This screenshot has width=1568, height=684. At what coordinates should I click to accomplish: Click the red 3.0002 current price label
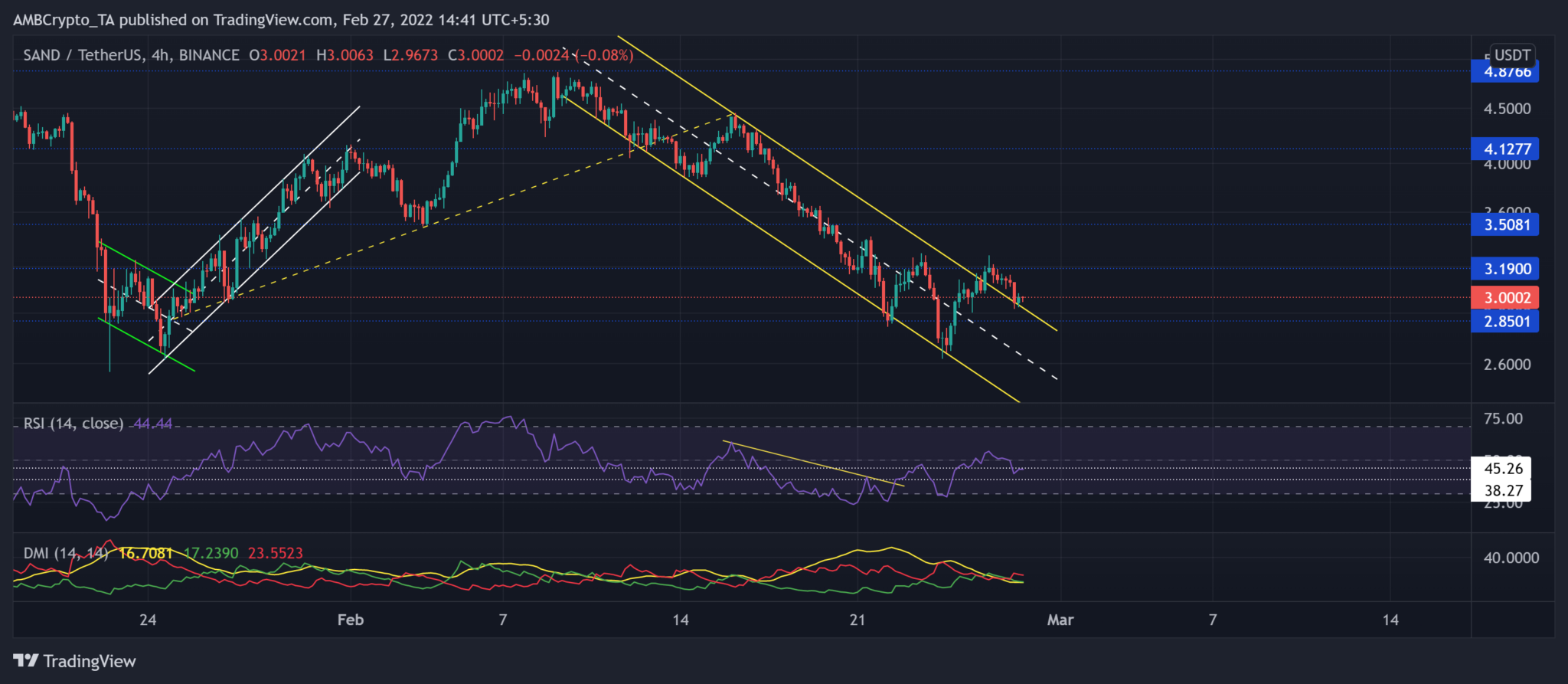[1506, 298]
